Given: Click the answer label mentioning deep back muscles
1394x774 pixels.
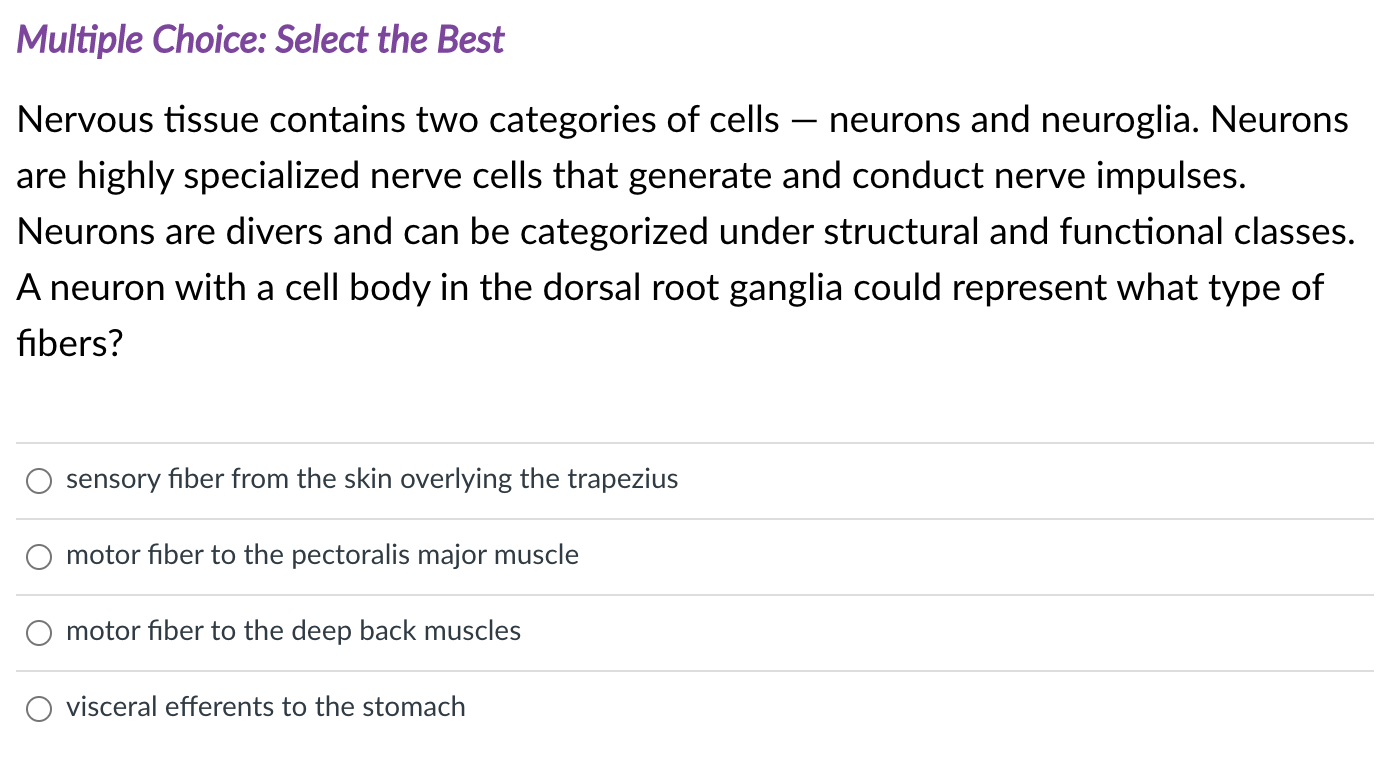Looking at the screenshot, I should click(x=293, y=632).
